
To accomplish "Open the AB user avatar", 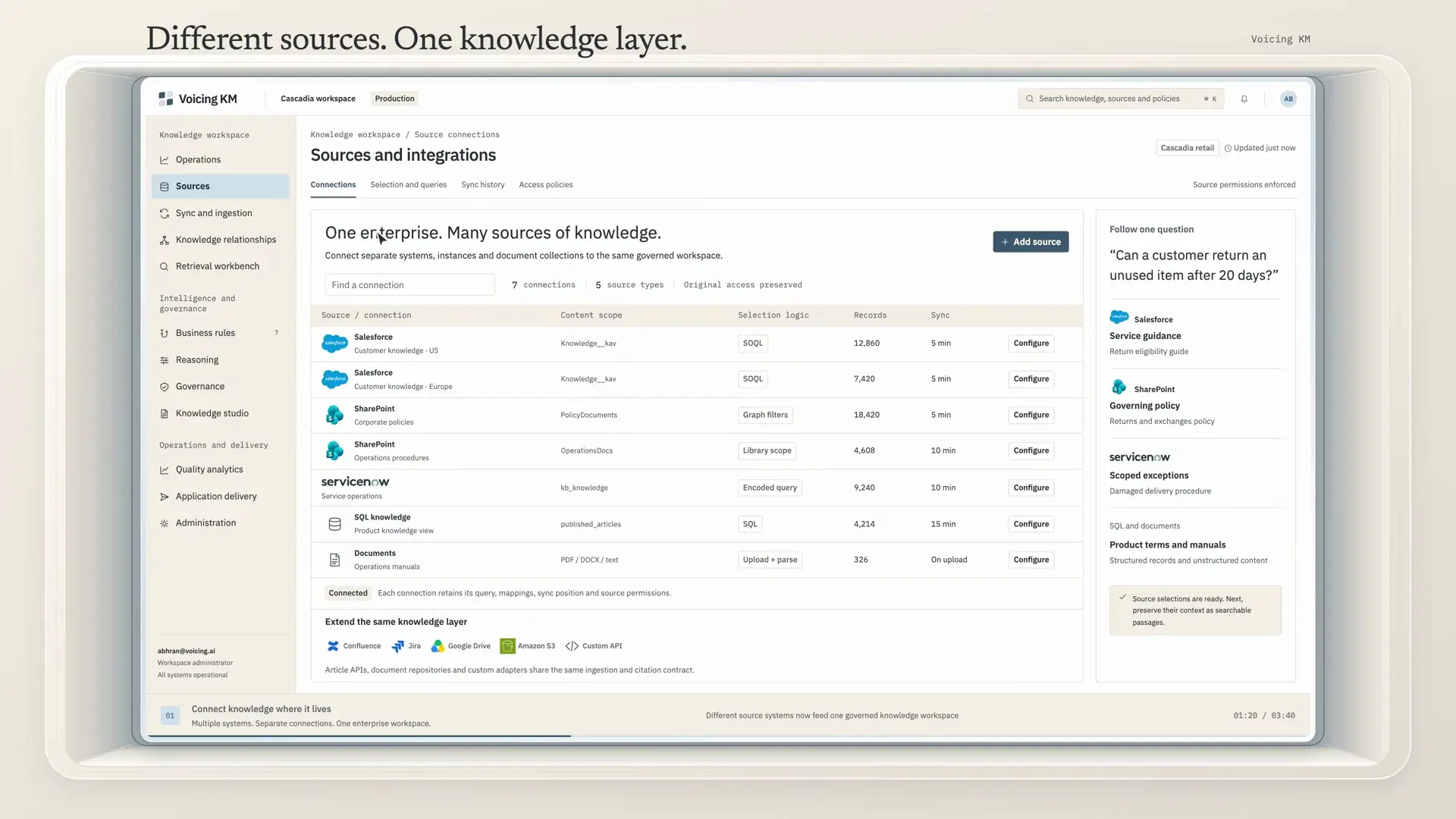I will [x=1288, y=99].
